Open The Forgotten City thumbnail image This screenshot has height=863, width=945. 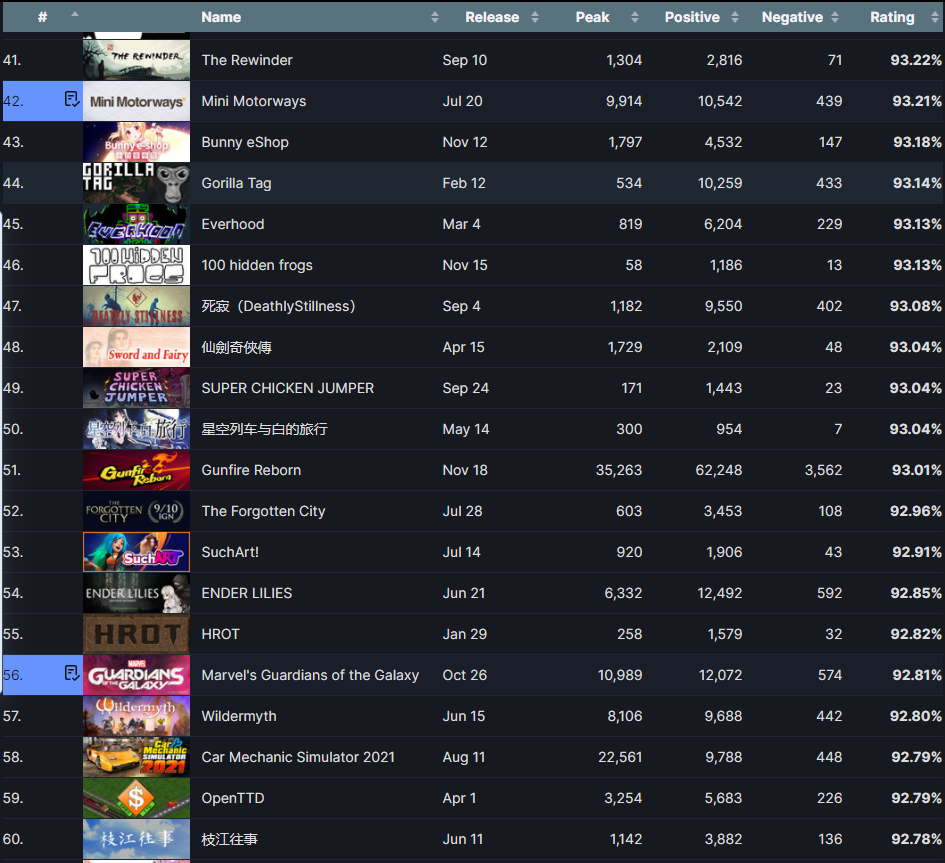136,511
